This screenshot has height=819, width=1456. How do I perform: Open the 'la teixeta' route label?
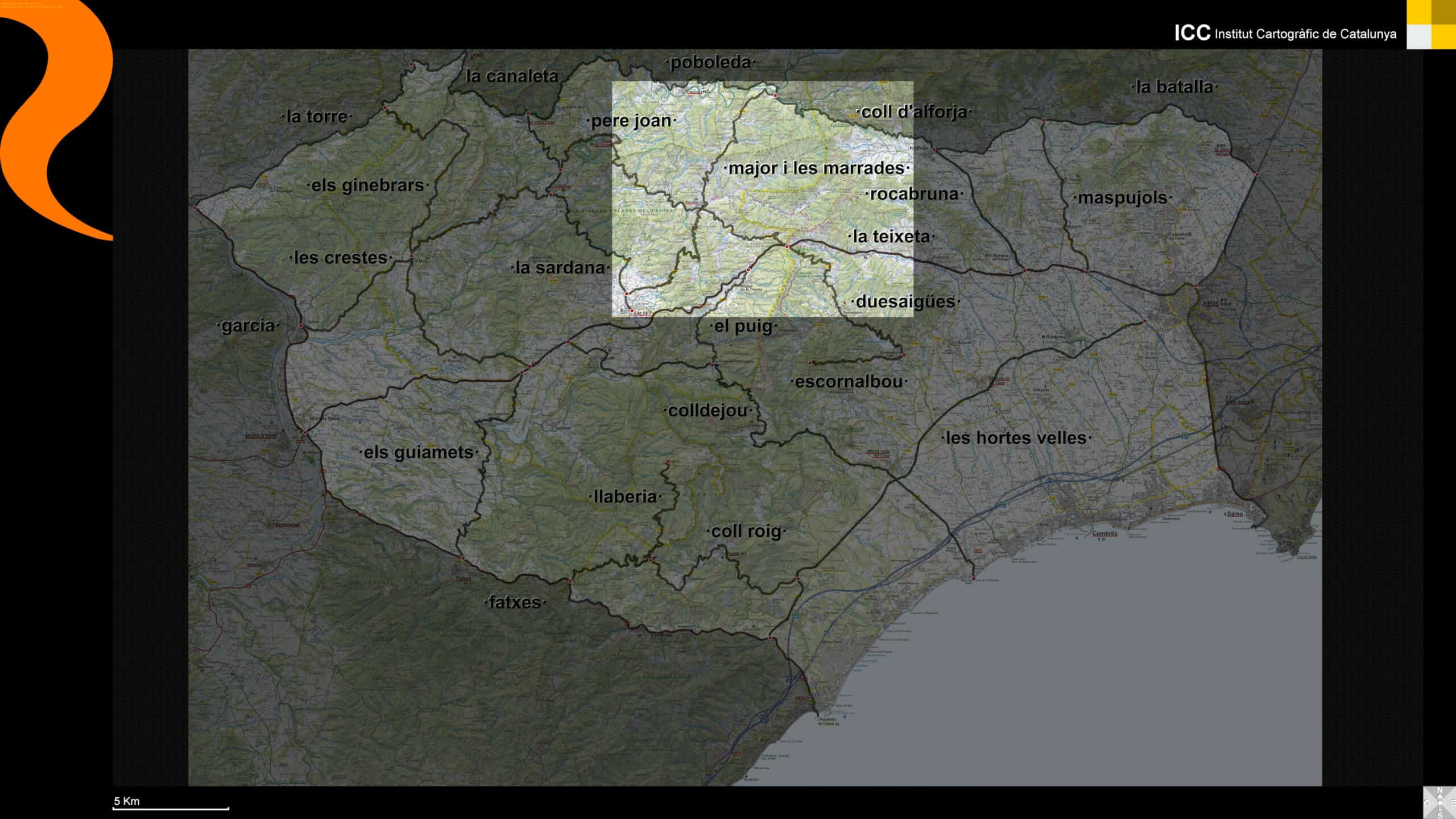coord(891,236)
